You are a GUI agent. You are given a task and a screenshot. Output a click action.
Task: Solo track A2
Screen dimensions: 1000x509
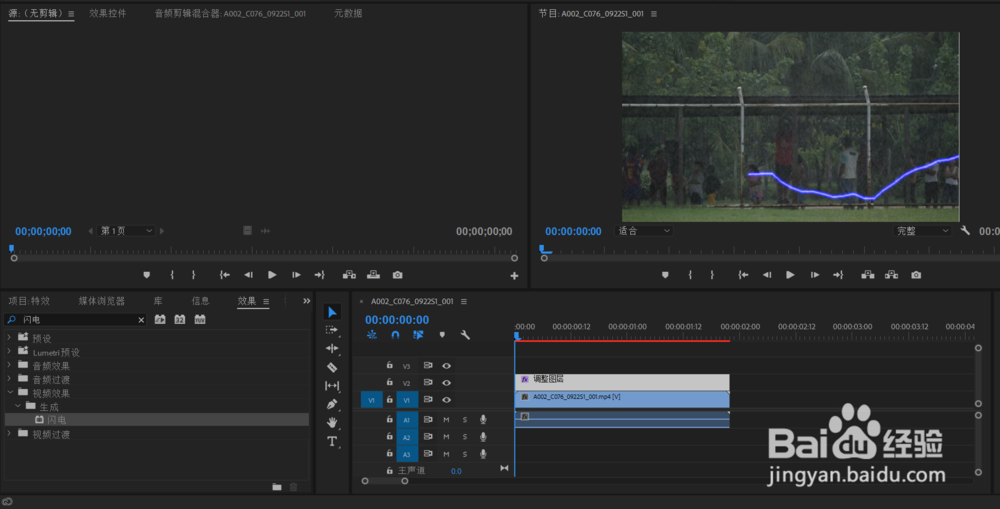(465, 437)
